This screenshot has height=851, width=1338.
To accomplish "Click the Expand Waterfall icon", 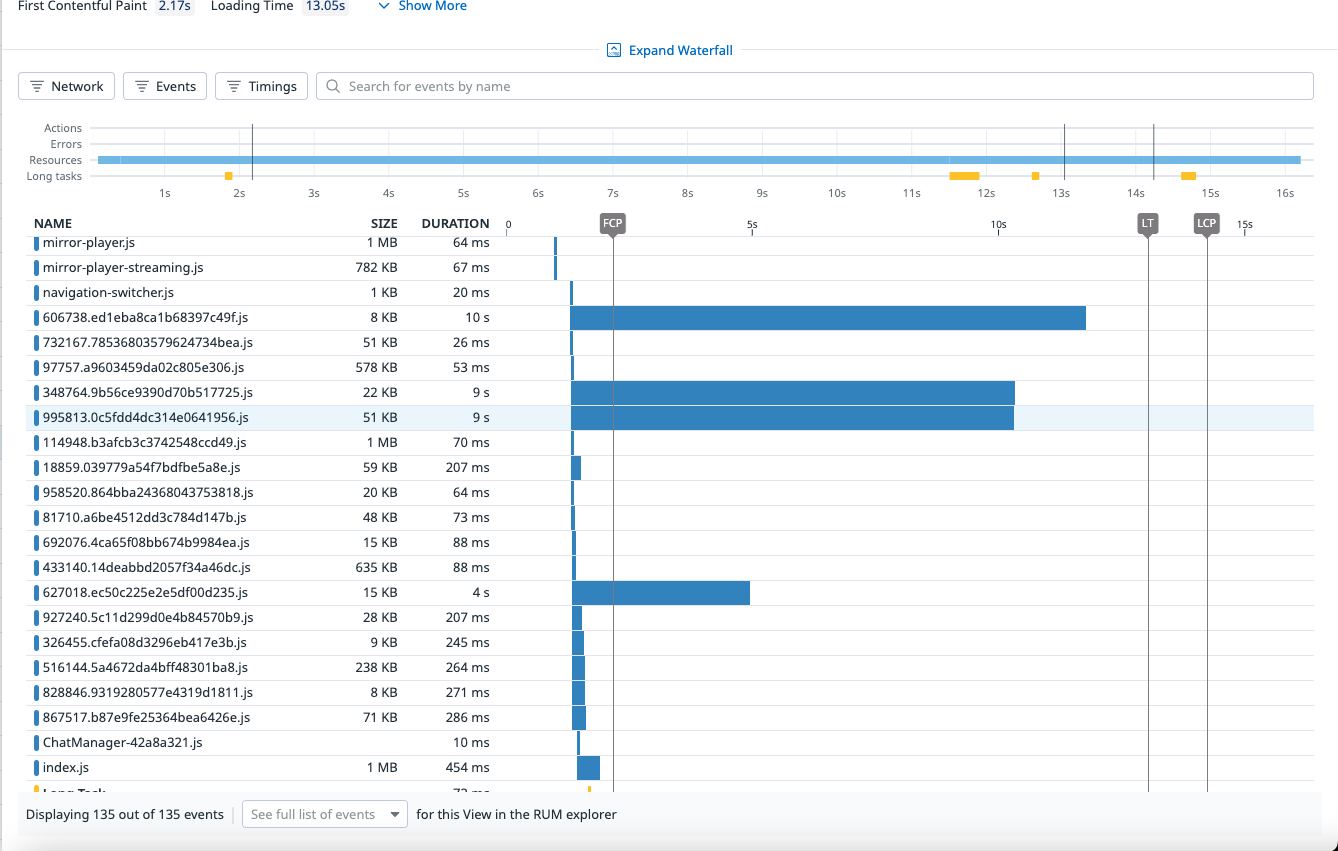I will coord(614,51).
